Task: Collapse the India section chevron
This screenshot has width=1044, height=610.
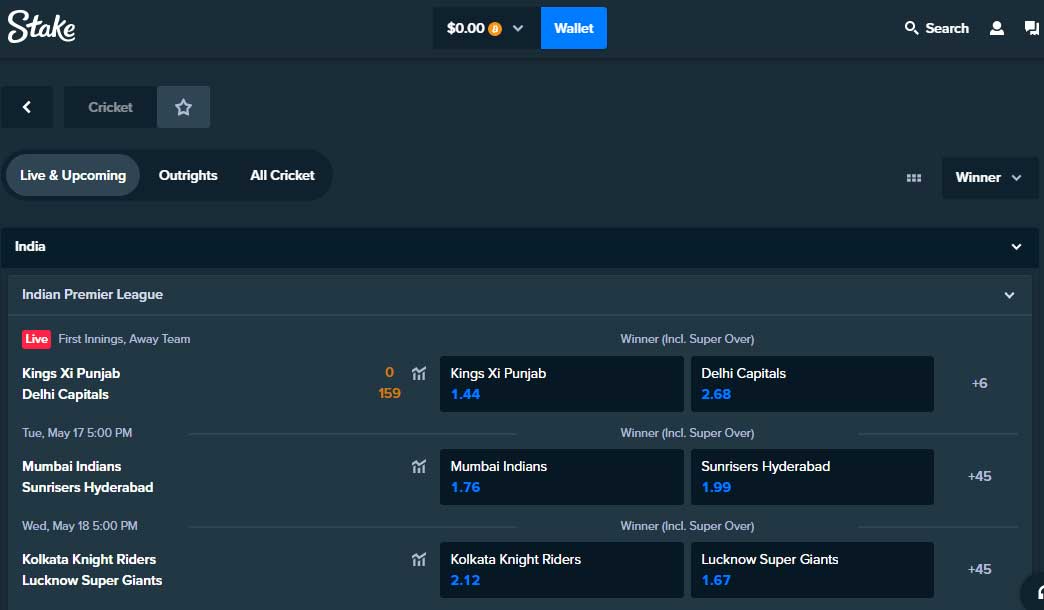Action: (x=1016, y=247)
